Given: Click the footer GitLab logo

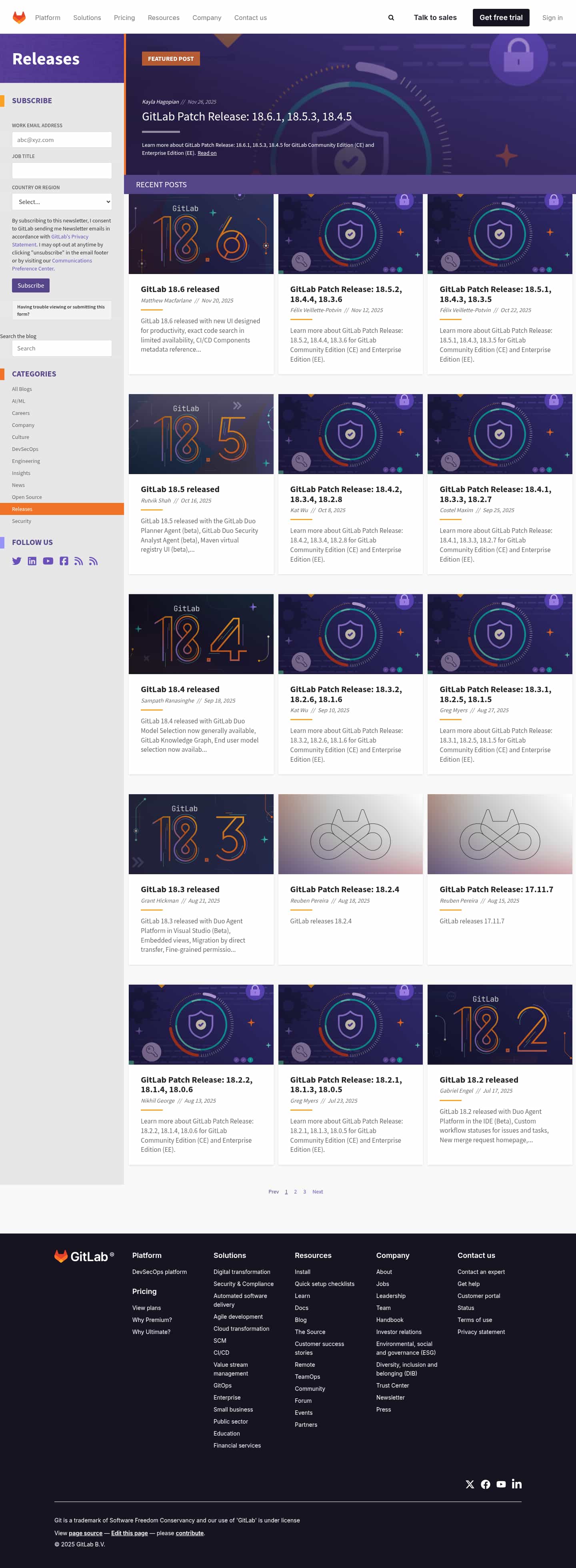Looking at the screenshot, I should pos(84,1256).
